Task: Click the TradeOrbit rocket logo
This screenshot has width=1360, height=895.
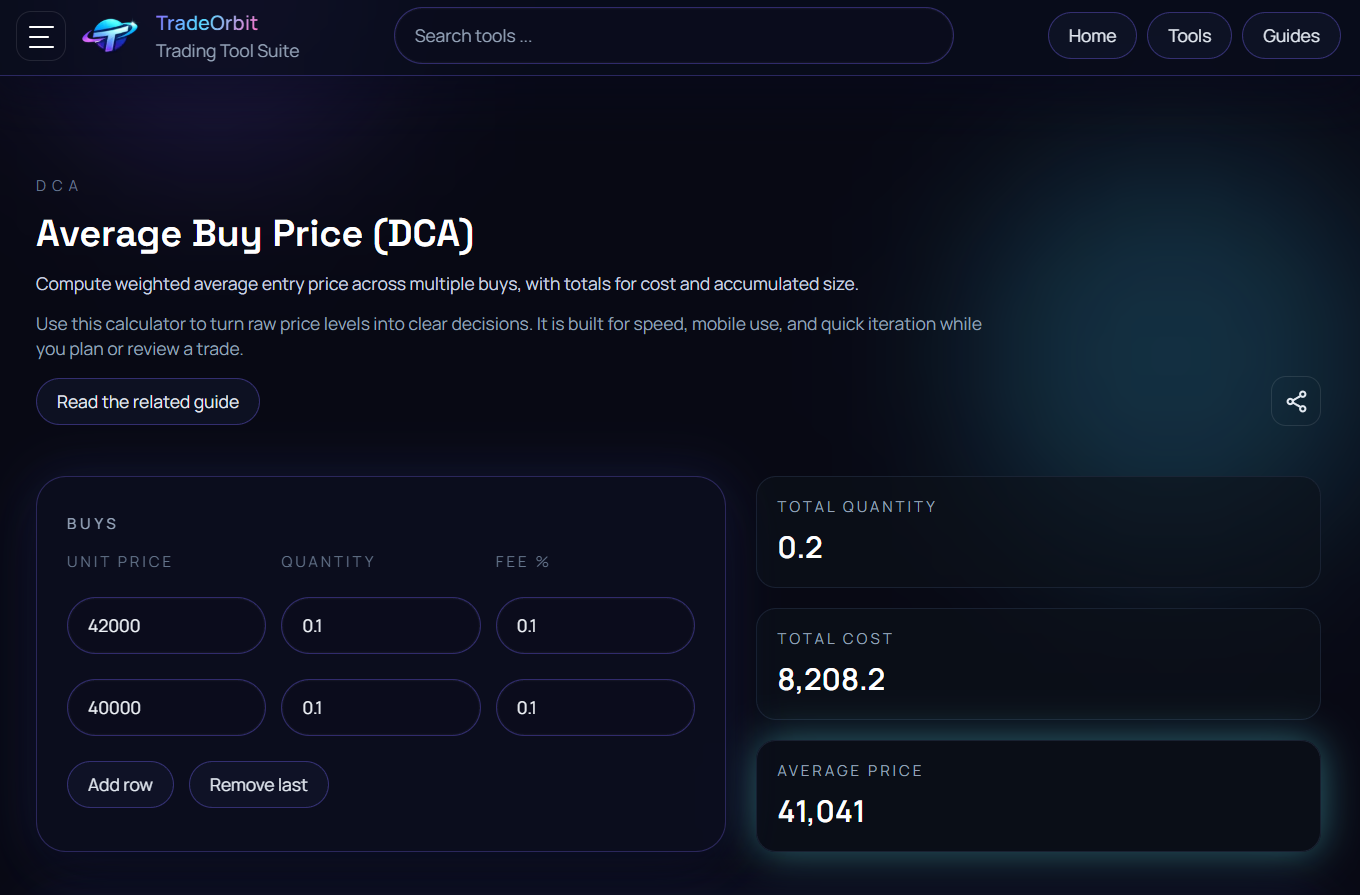Action: pos(110,35)
